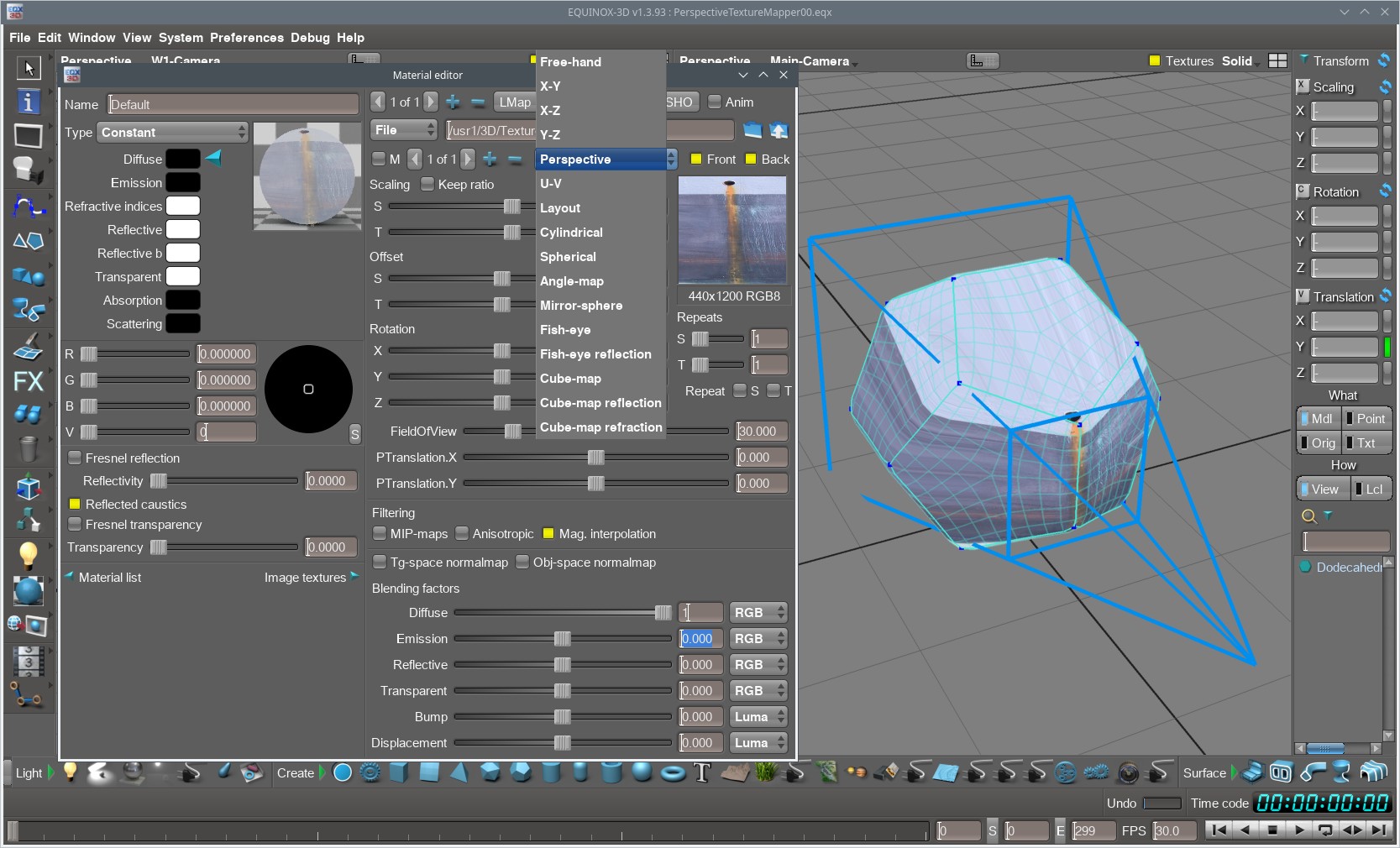The width and height of the screenshot is (1400, 848).
Task: Click the trash can delete icon
Action: click(x=28, y=449)
